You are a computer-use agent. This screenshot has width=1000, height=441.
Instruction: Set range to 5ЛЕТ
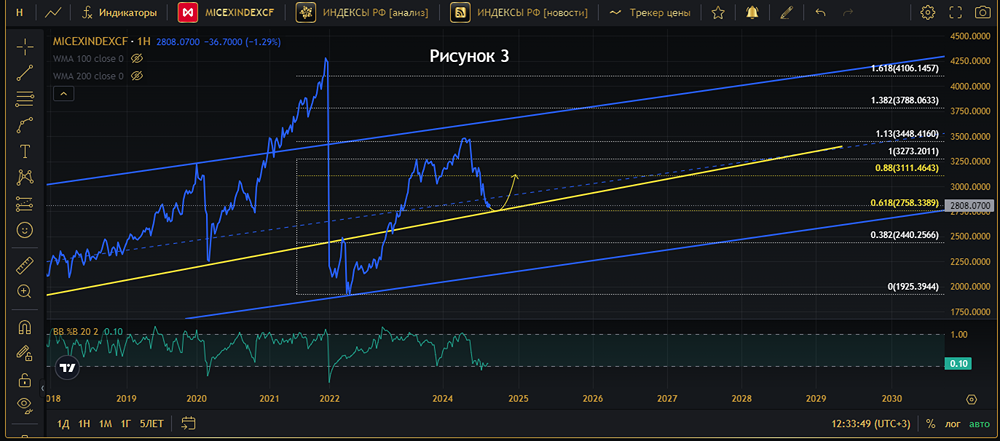[151, 423]
